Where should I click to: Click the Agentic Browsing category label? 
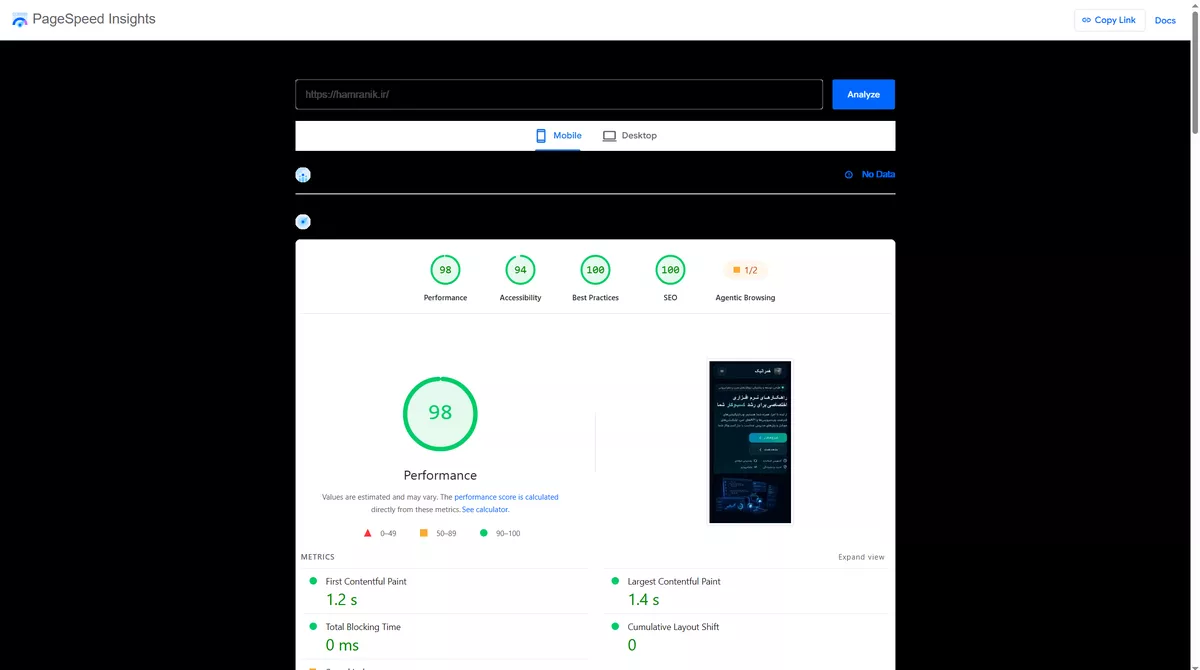tap(745, 298)
